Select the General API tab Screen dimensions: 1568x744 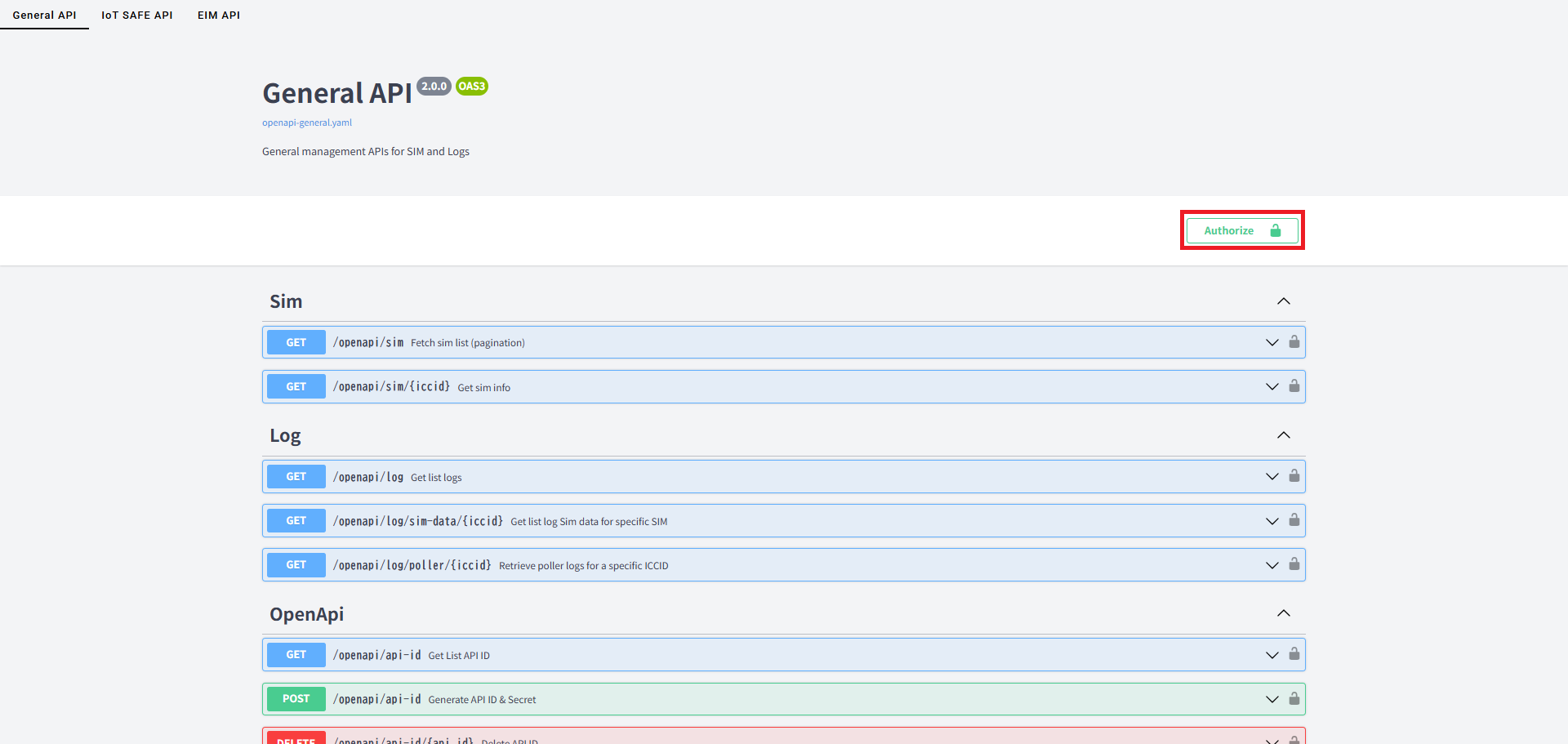tap(44, 15)
